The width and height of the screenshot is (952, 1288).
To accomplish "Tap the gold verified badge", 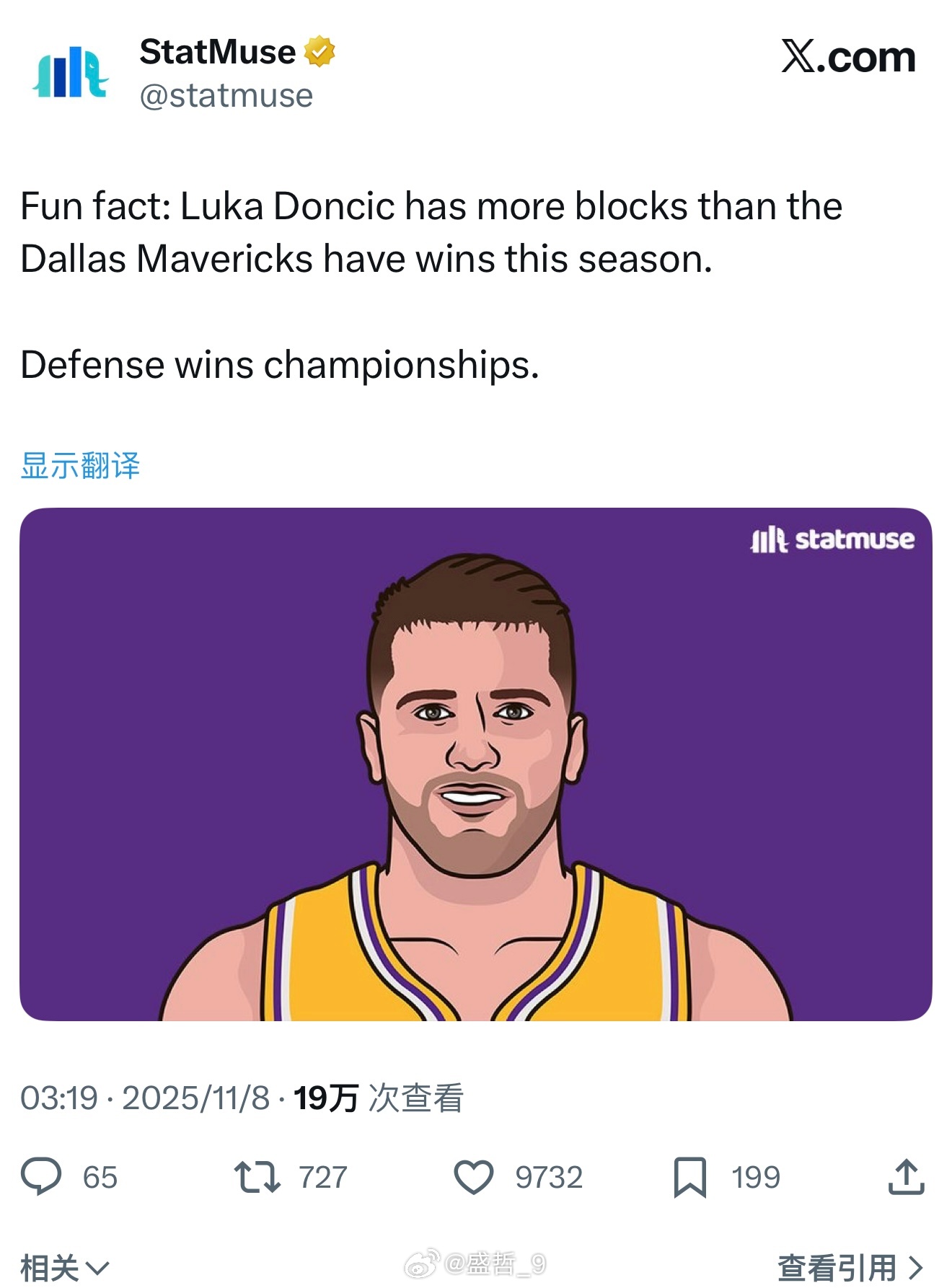I will coord(319,52).
